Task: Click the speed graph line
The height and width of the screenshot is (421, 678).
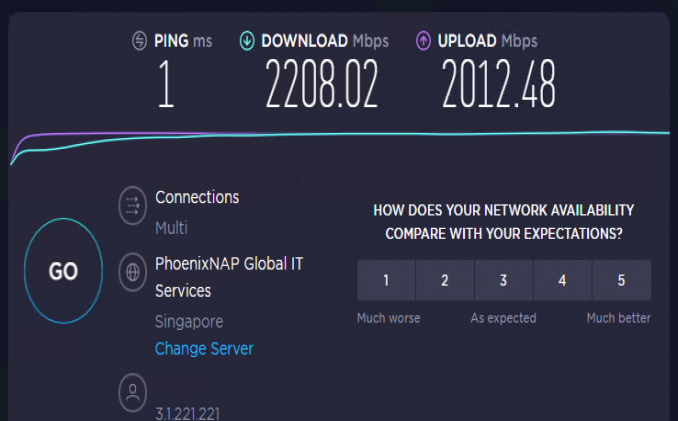Action: click(x=400, y=135)
